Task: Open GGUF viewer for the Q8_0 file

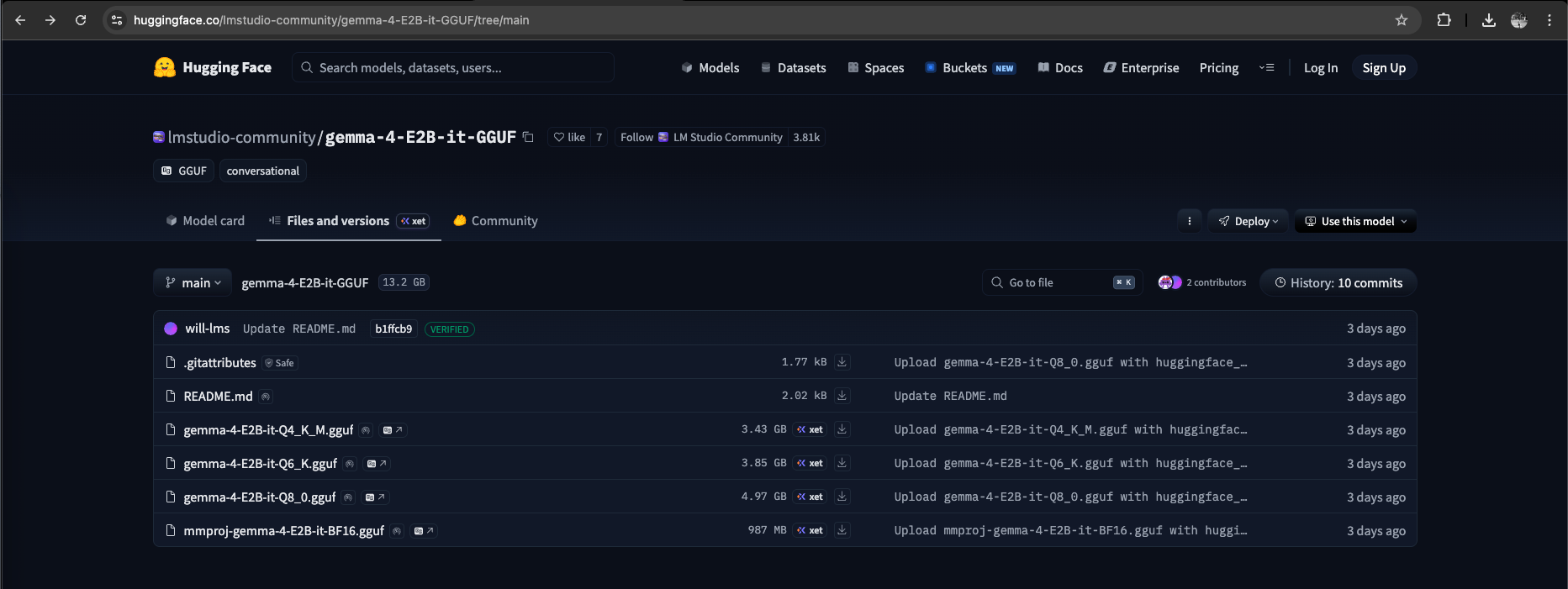Action: click(375, 497)
